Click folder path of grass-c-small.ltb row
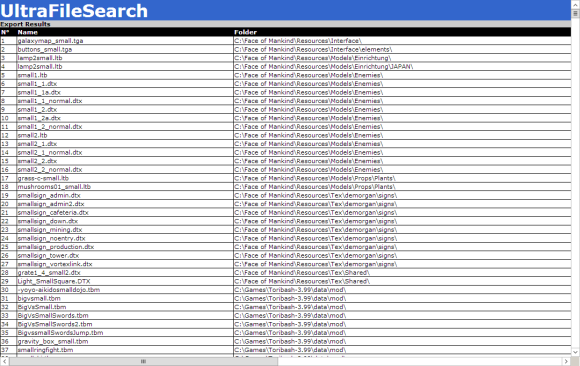The image size is (580, 366). click(x=314, y=178)
